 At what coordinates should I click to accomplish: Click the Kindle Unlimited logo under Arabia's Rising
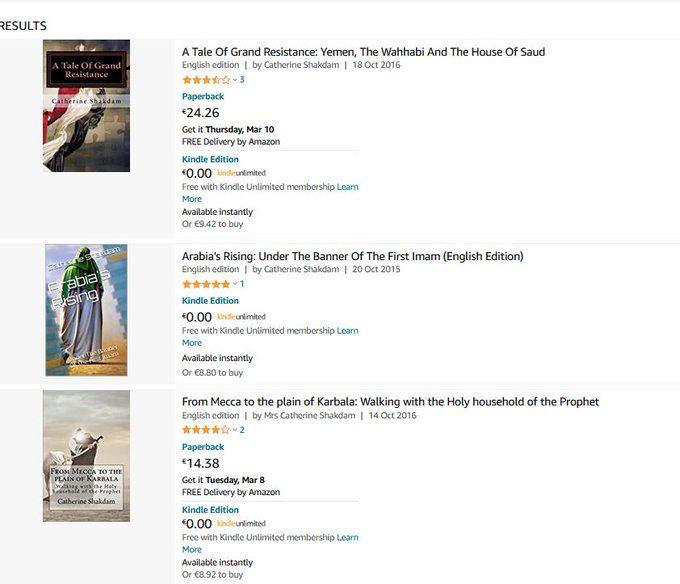(x=241, y=317)
